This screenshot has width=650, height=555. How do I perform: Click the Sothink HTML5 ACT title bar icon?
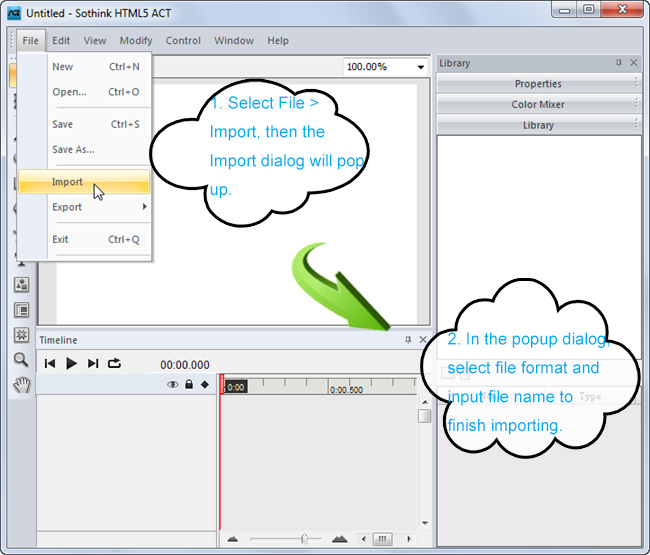(15, 13)
